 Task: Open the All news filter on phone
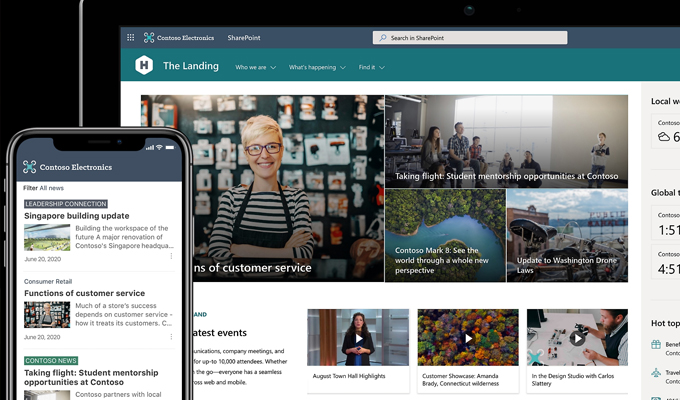coord(51,188)
